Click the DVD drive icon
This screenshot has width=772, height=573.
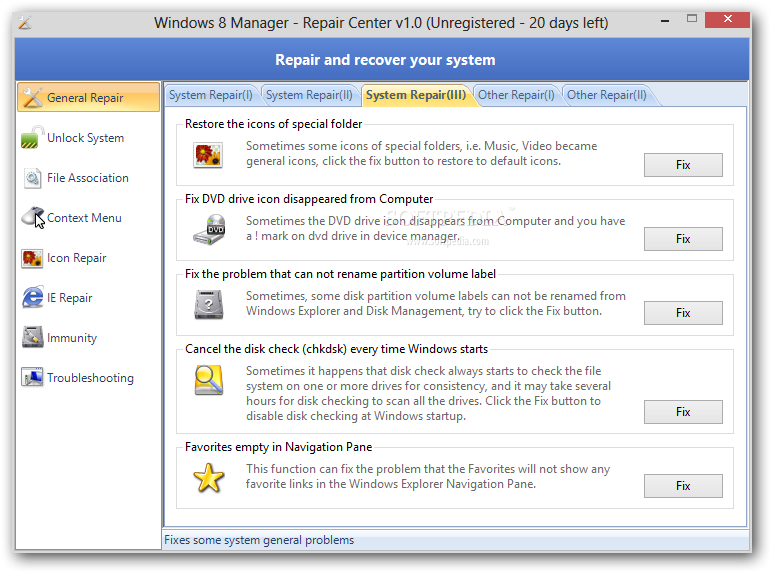click(x=210, y=229)
